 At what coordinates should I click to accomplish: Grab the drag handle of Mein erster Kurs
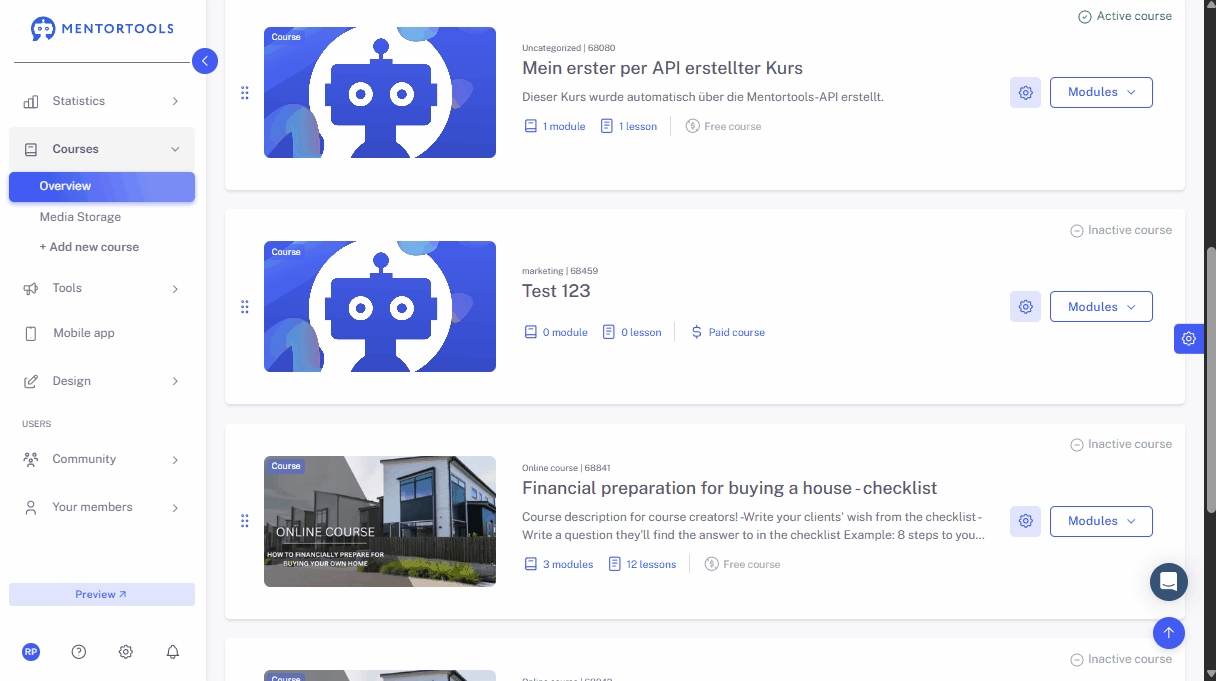click(x=245, y=93)
